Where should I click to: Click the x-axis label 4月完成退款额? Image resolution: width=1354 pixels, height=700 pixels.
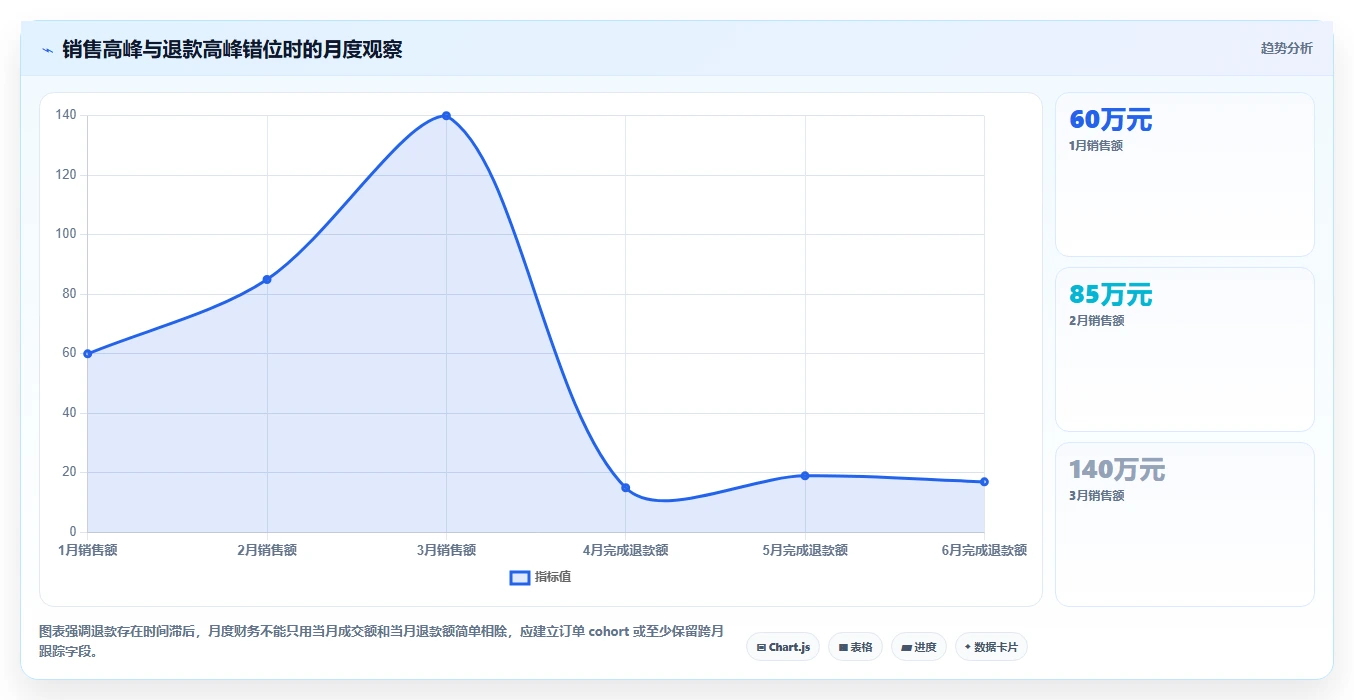click(x=626, y=550)
